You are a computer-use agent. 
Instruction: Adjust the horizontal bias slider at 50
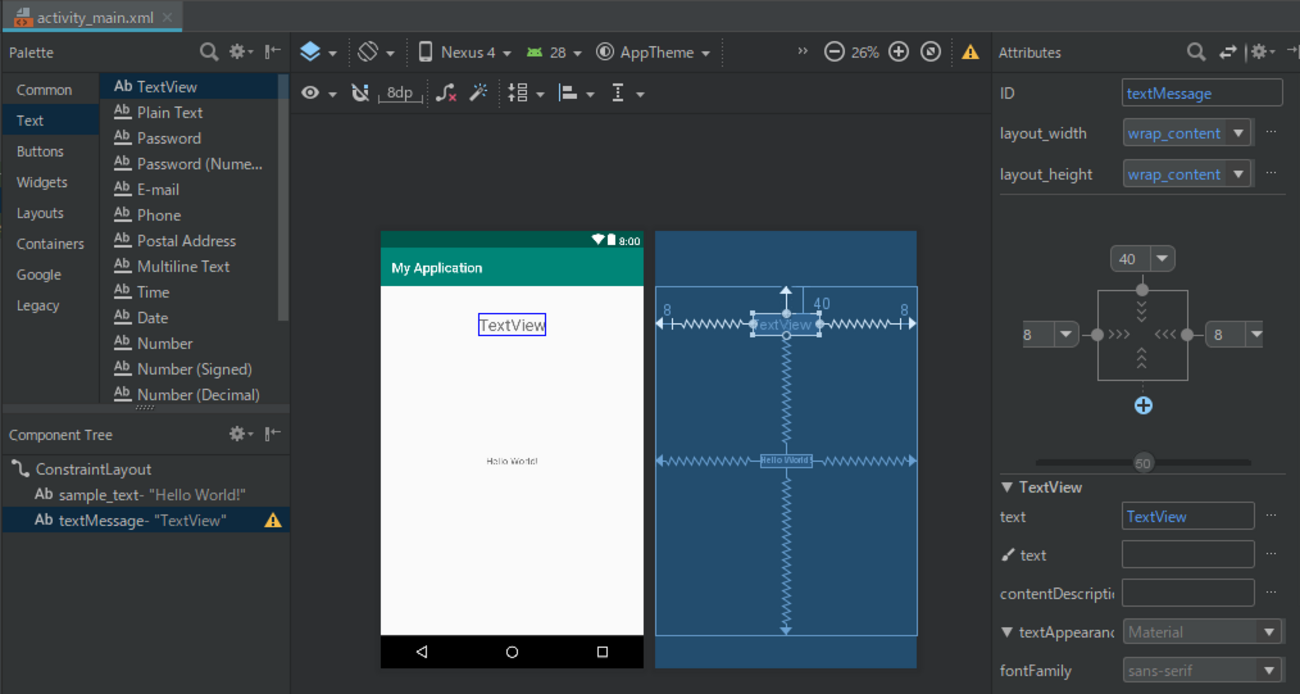click(x=1143, y=463)
